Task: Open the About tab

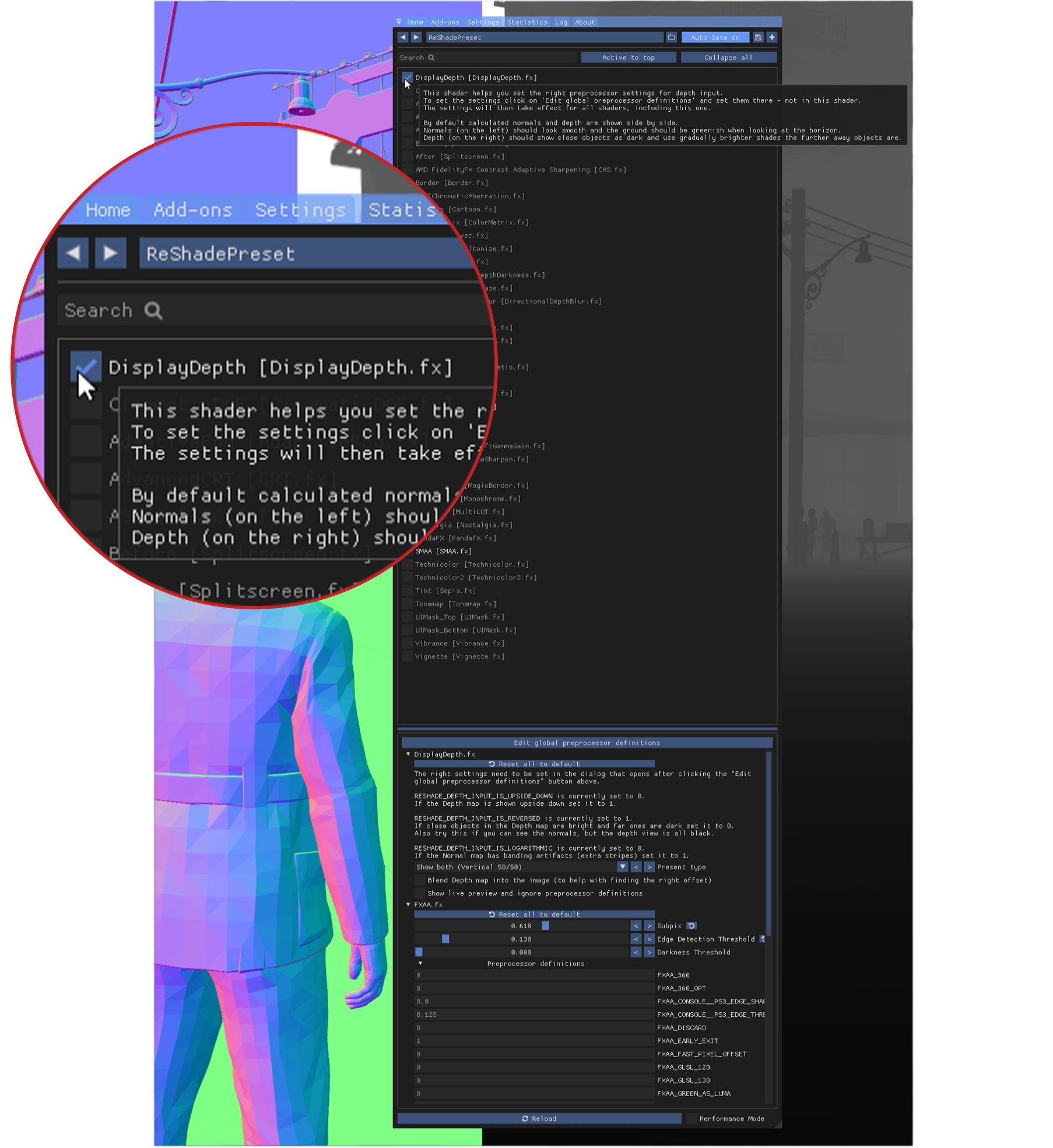Action: (585, 22)
